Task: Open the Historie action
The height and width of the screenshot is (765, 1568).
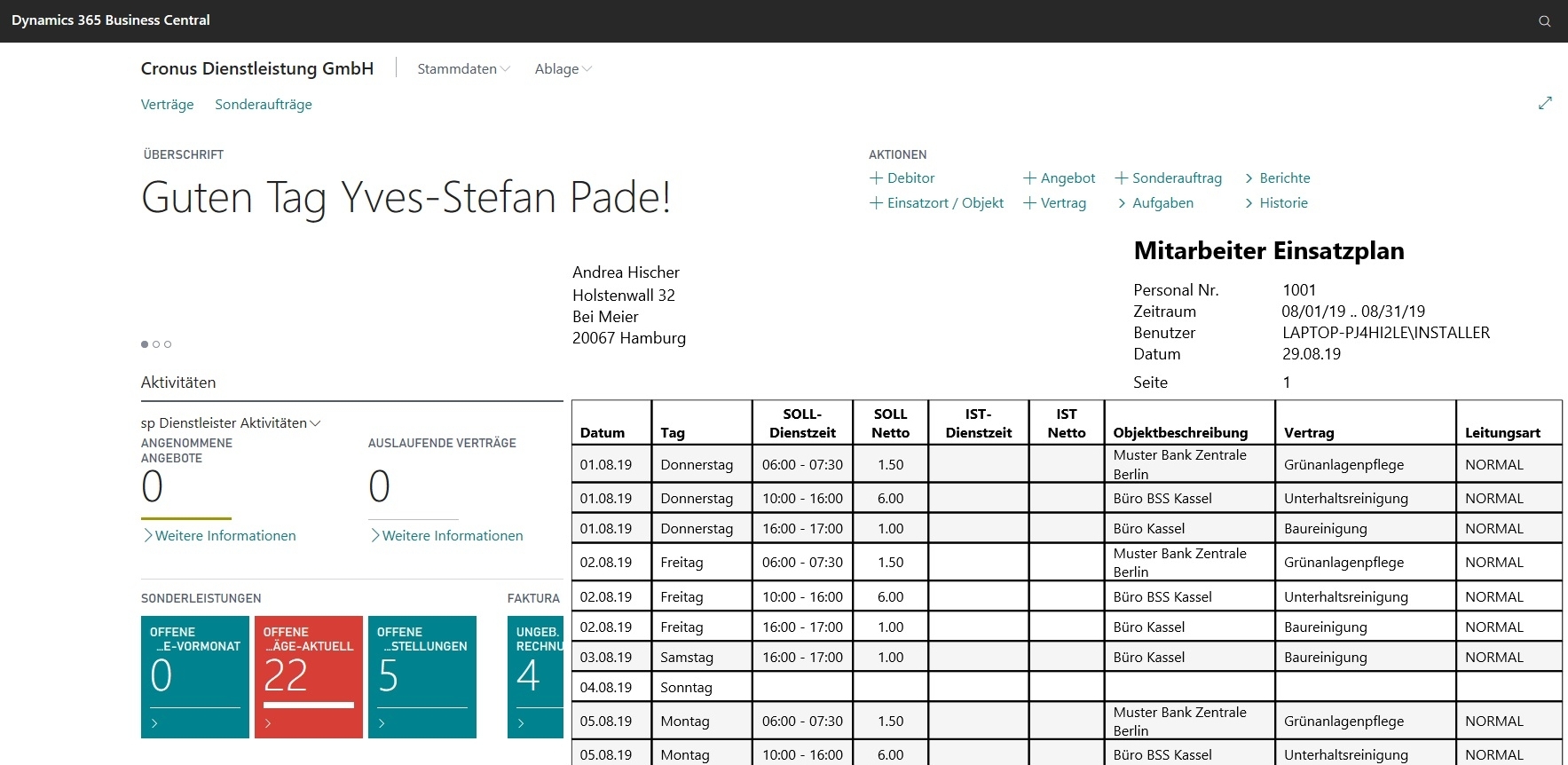Action: click(x=1277, y=203)
